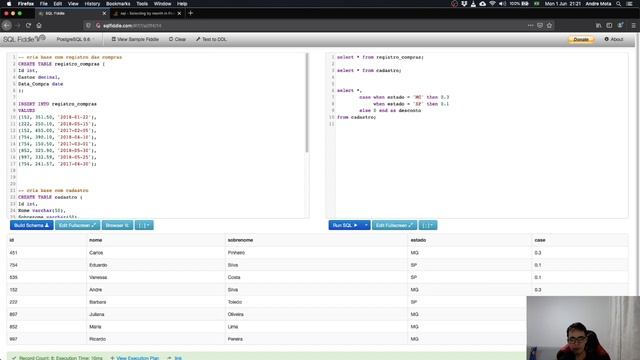This screenshot has width=640, height=360.
Task: Go forward to the next page
Action: click(x=18, y=25)
